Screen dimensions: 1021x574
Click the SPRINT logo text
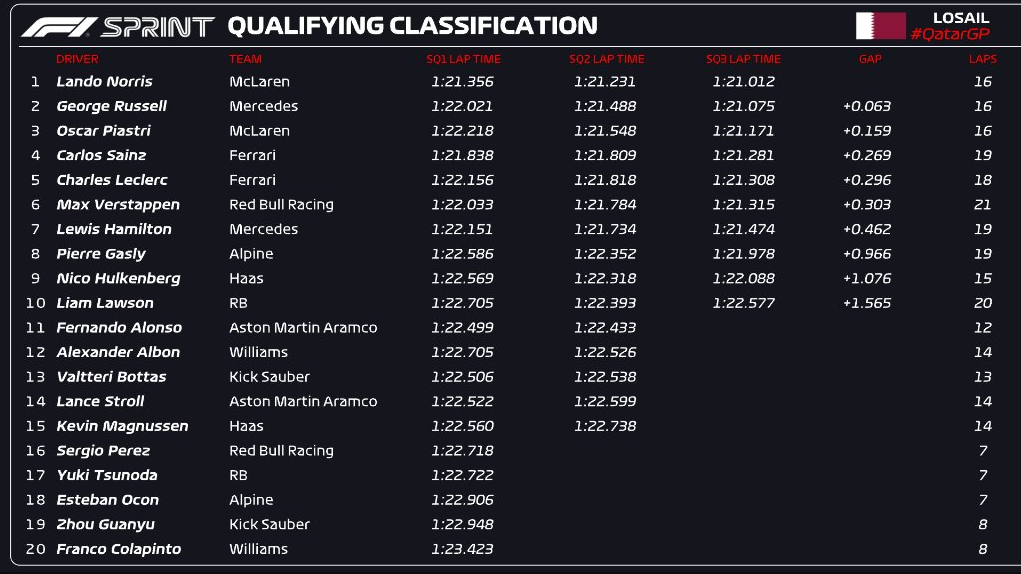158,27
